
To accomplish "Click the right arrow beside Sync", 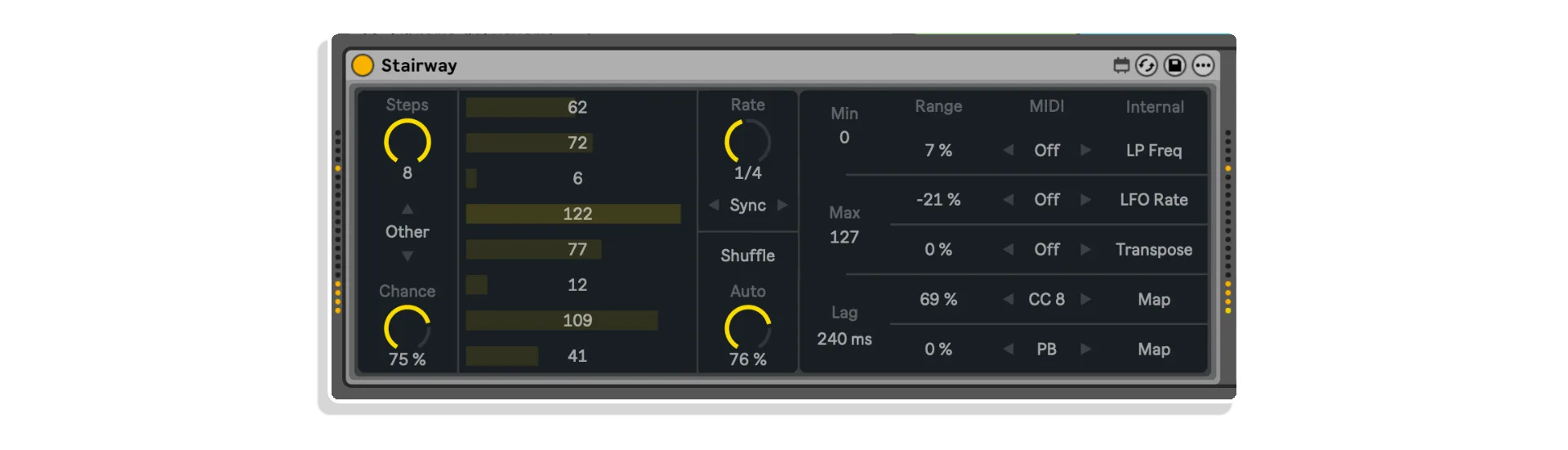I will 782,205.
